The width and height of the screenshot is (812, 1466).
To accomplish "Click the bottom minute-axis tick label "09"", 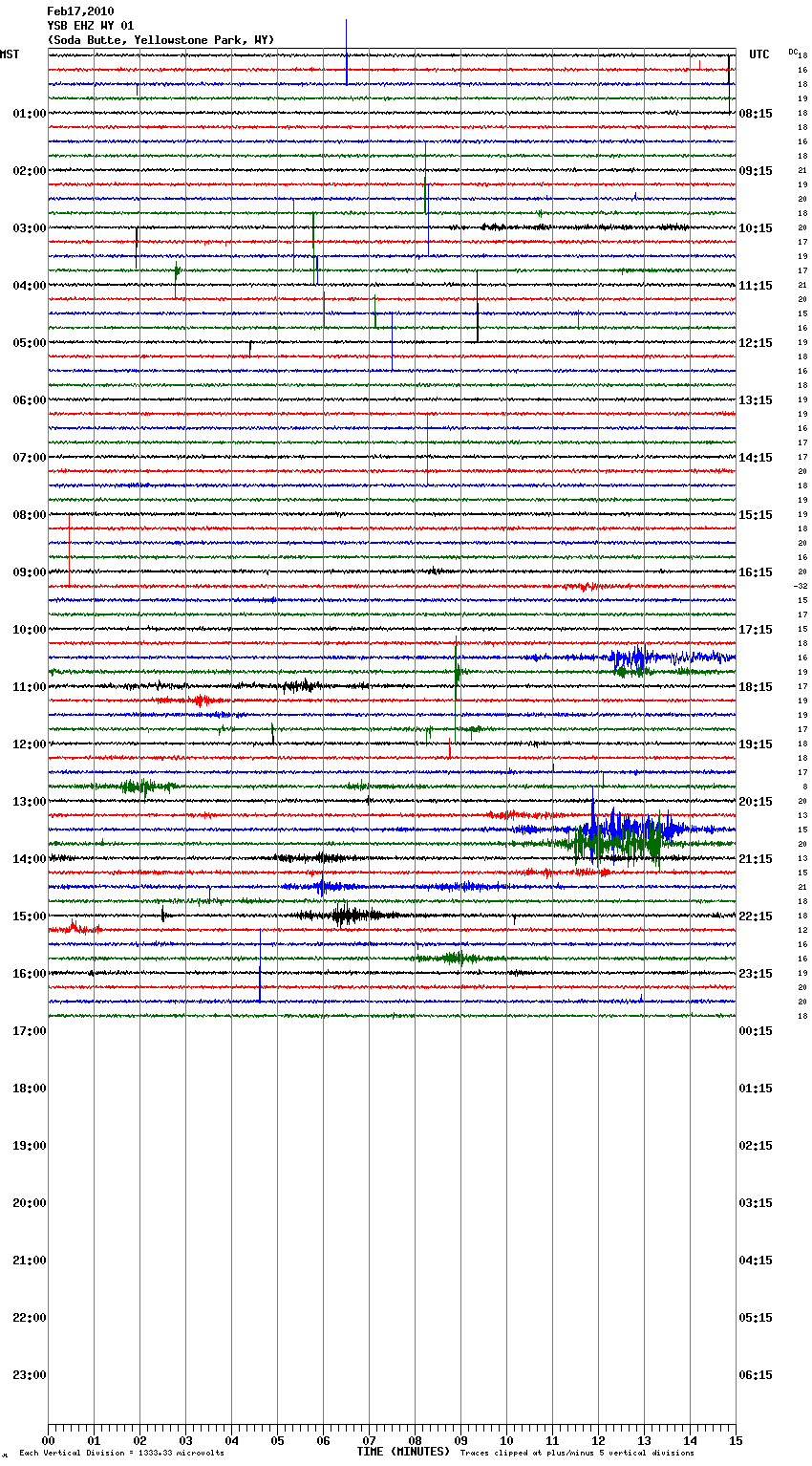I will point(460,1440).
